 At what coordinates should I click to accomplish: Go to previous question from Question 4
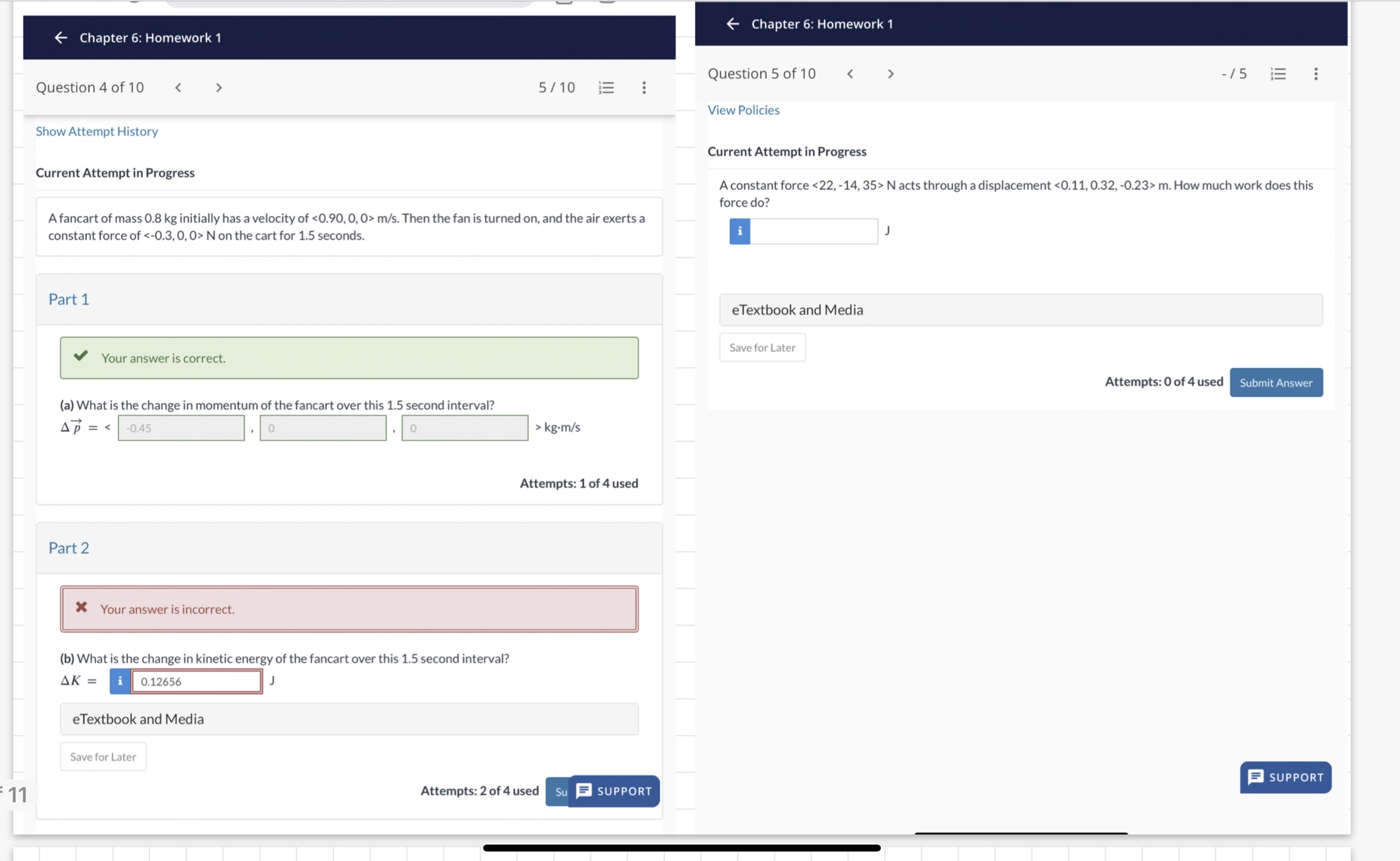pyautogui.click(x=178, y=88)
